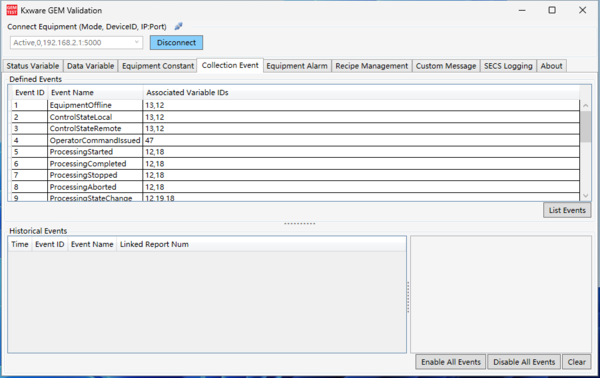Select the ControlStateLocal event row
Viewport: 600px width, 378px height.
coord(295,117)
